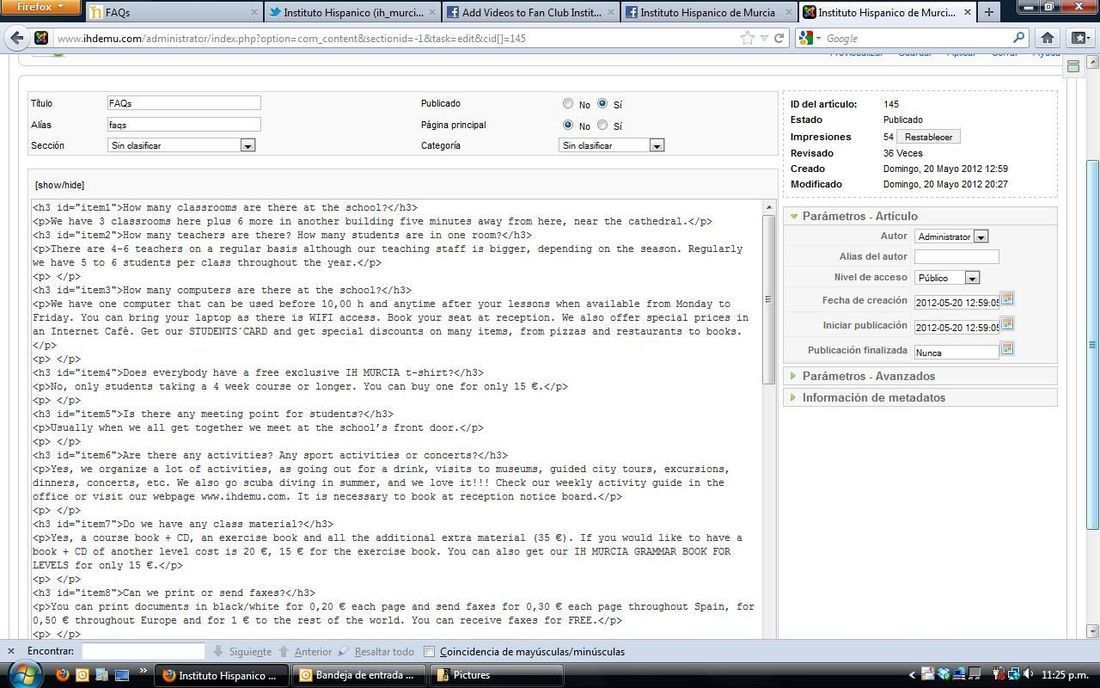Click the network connection tray icon
This screenshot has width=1100, height=688.
coord(1014,674)
